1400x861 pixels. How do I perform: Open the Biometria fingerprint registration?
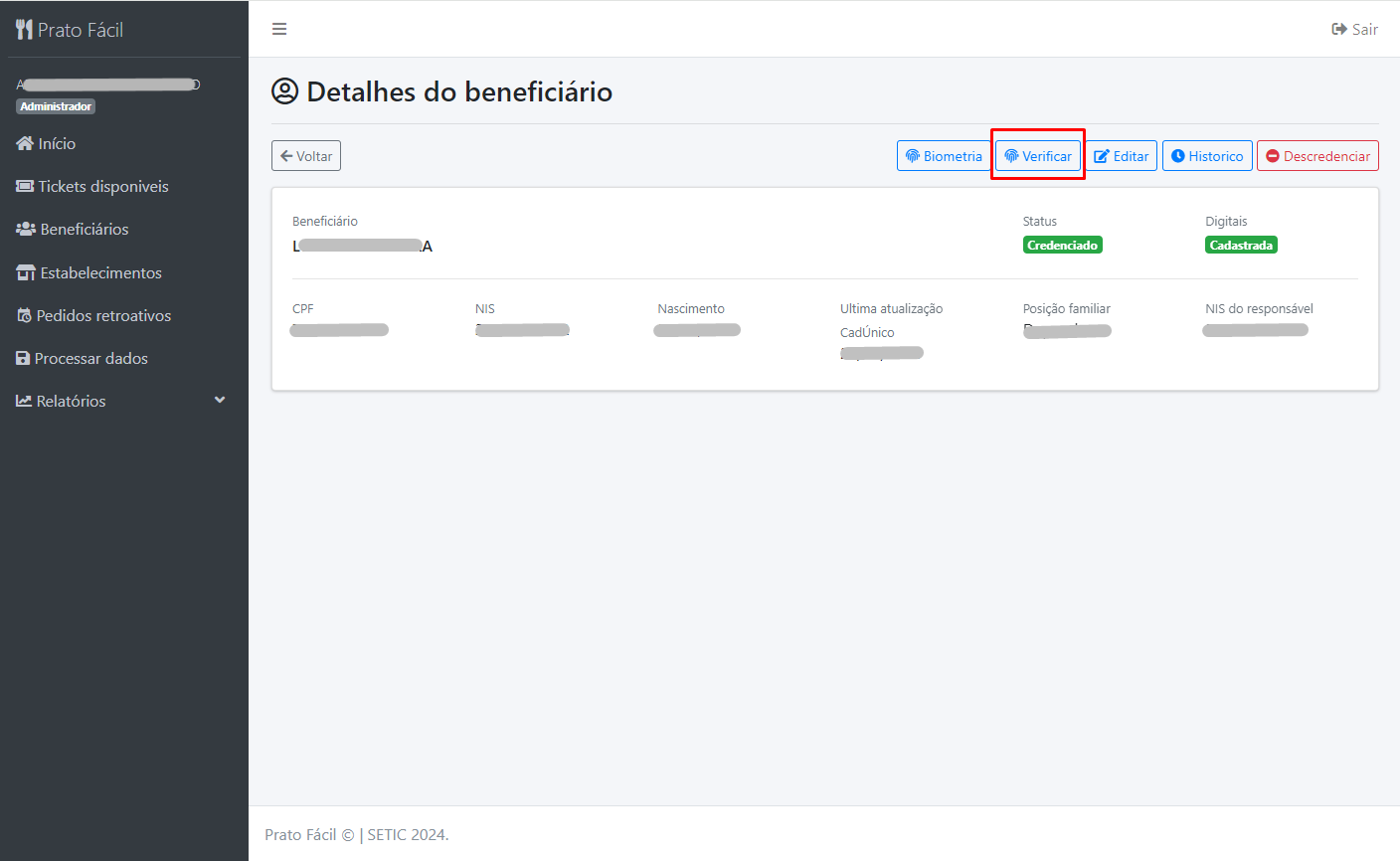pos(944,156)
